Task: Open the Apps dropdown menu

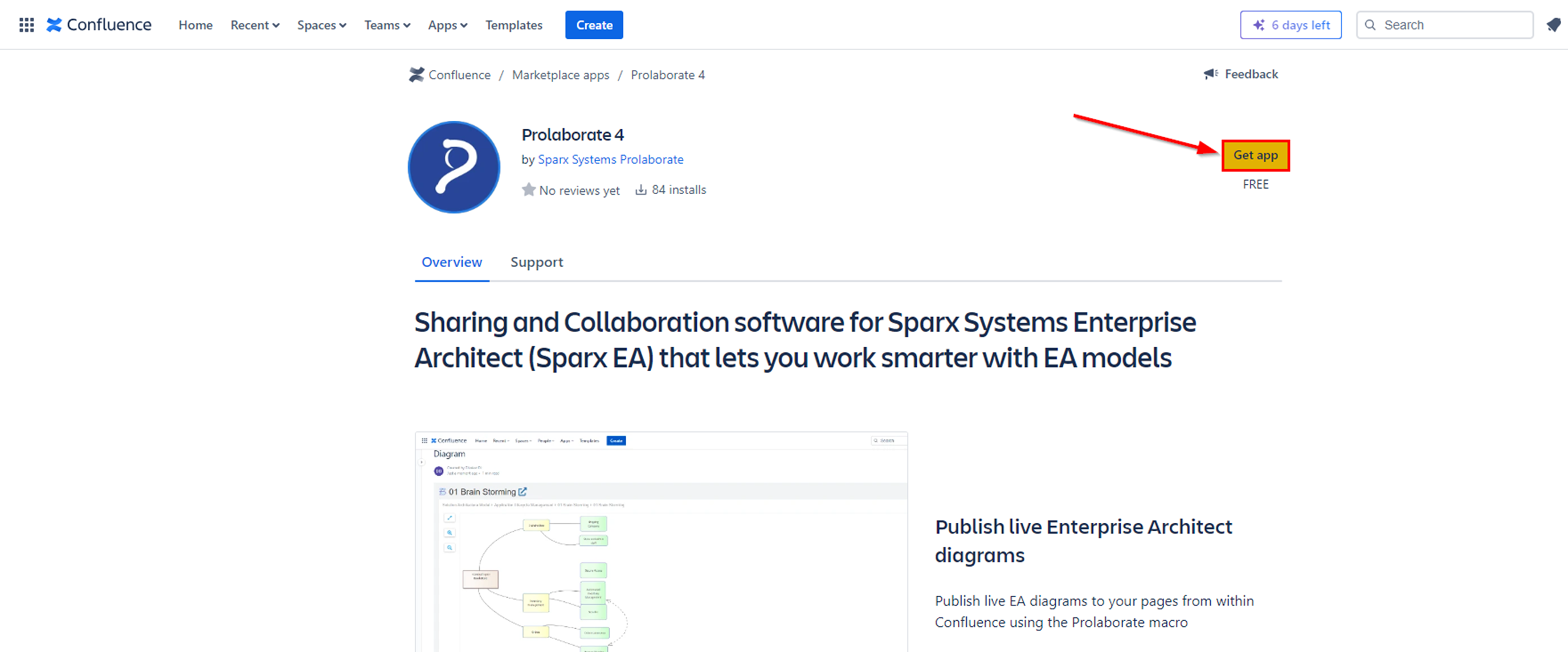Action: click(447, 25)
